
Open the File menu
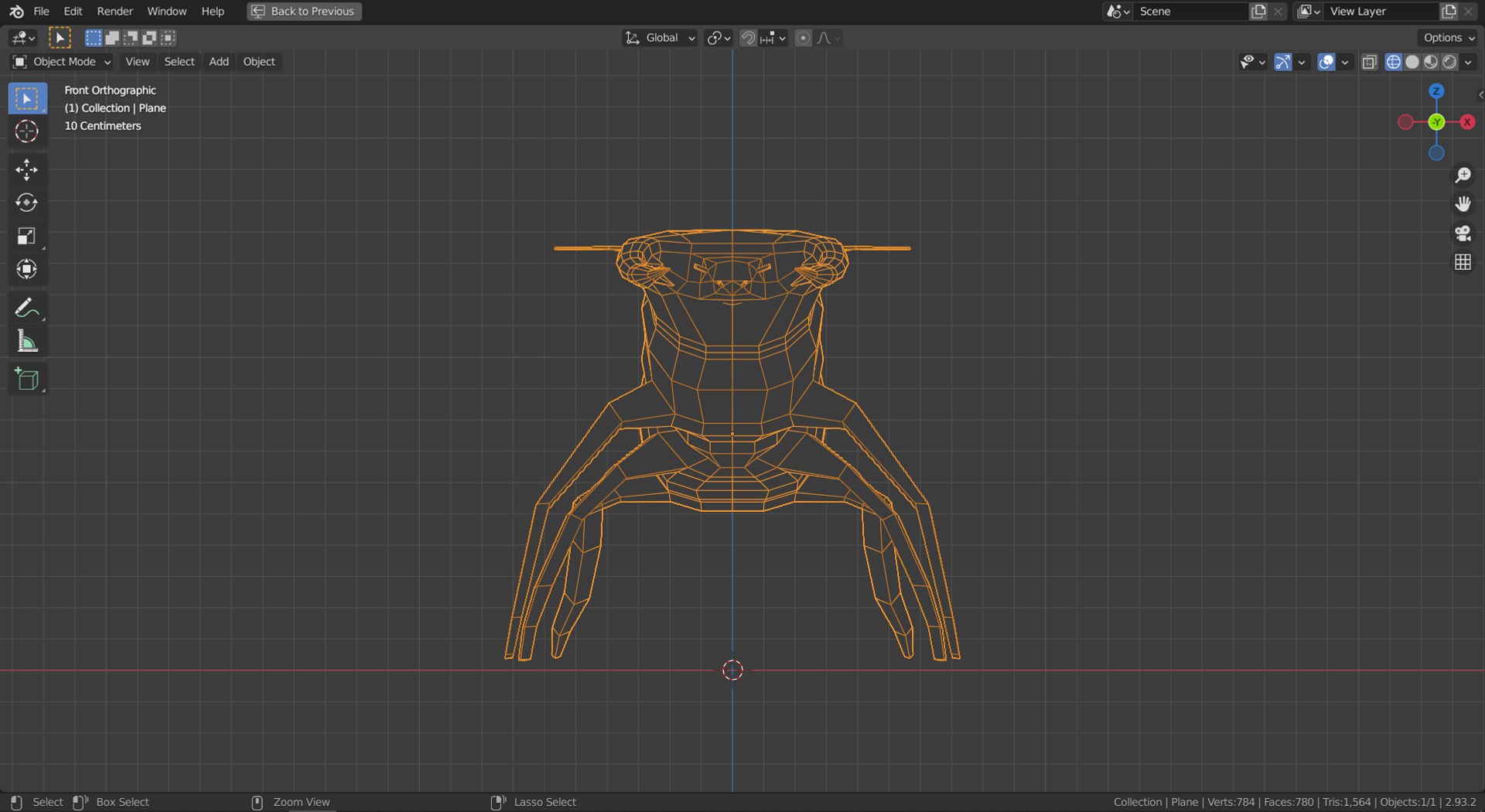point(42,12)
